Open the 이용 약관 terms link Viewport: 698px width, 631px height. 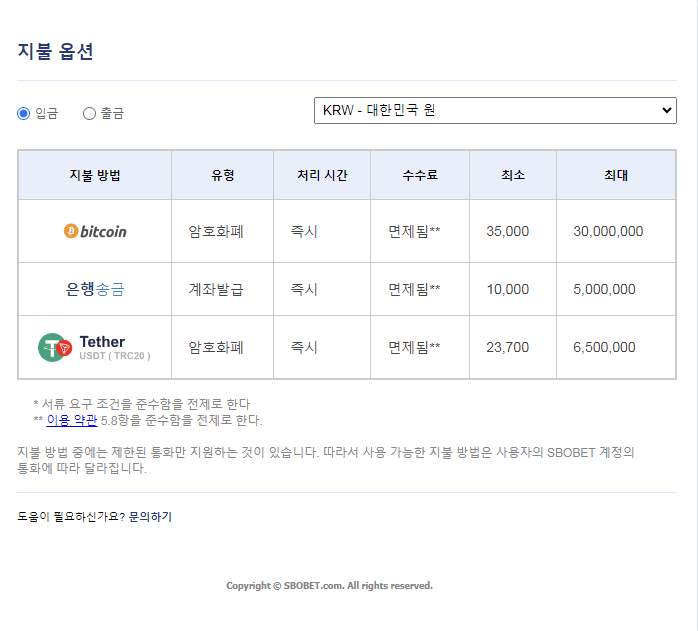(72, 420)
